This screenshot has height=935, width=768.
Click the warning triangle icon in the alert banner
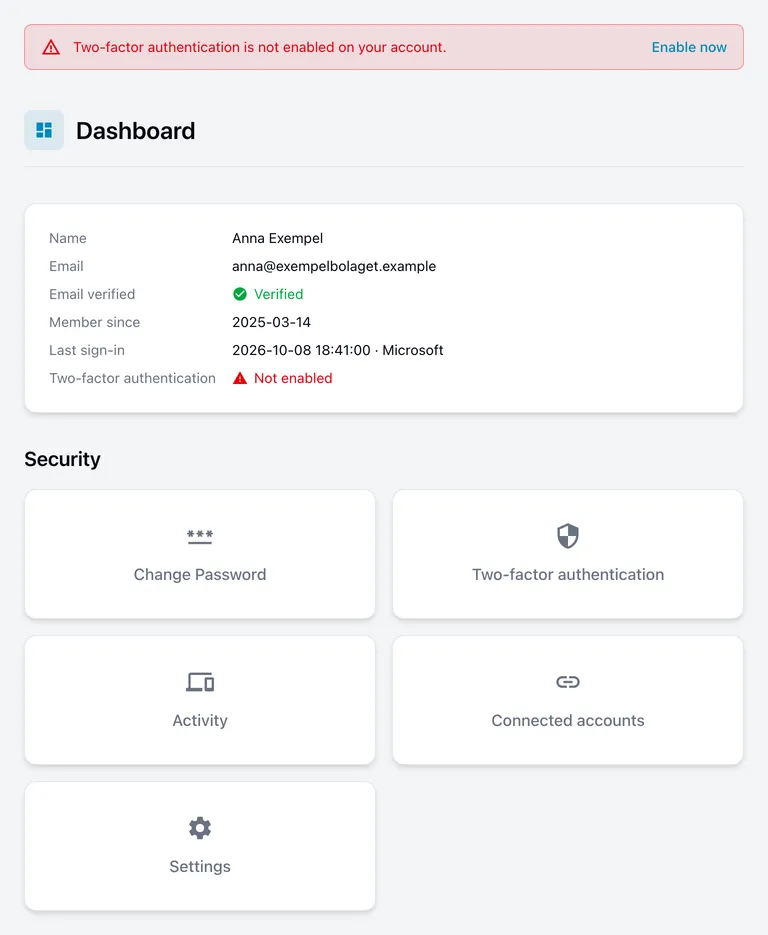click(51, 47)
